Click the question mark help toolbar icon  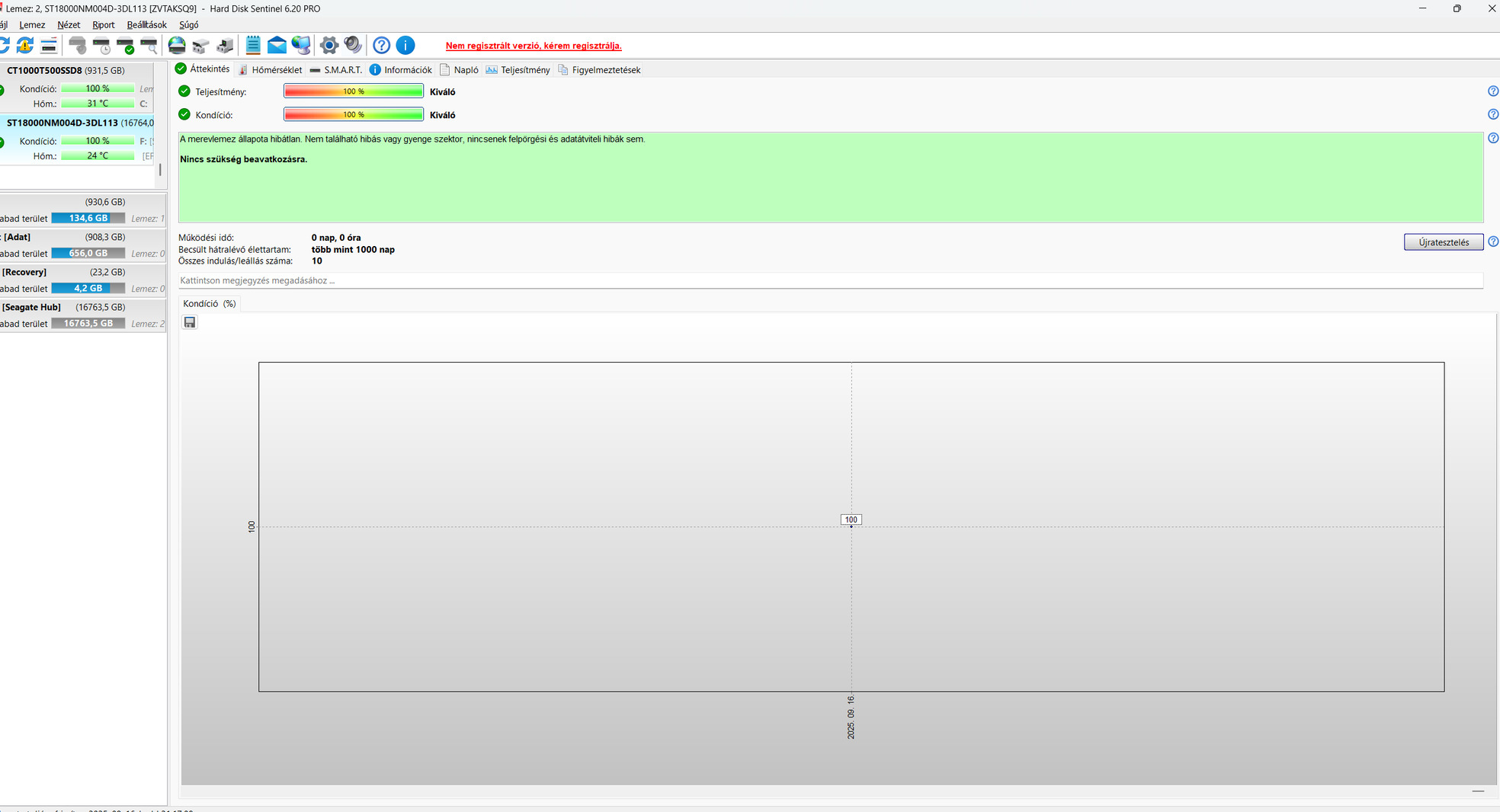pyautogui.click(x=382, y=46)
